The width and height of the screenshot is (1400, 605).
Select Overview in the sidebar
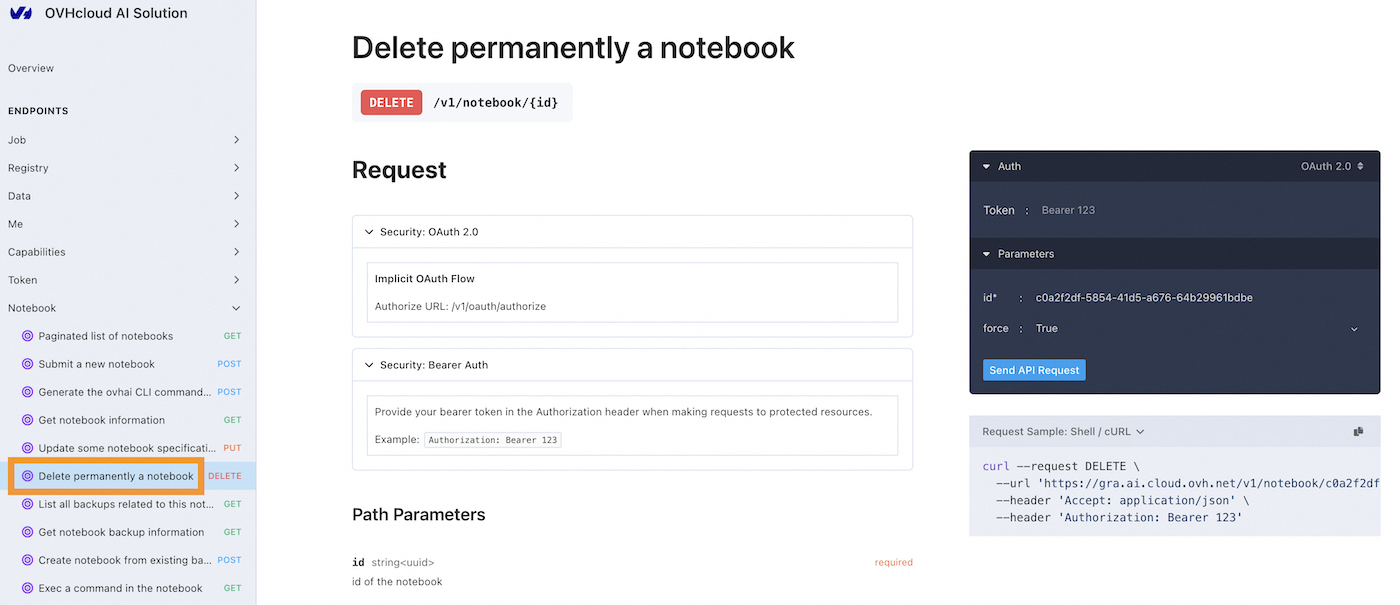pyautogui.click(x=30, y=68)
